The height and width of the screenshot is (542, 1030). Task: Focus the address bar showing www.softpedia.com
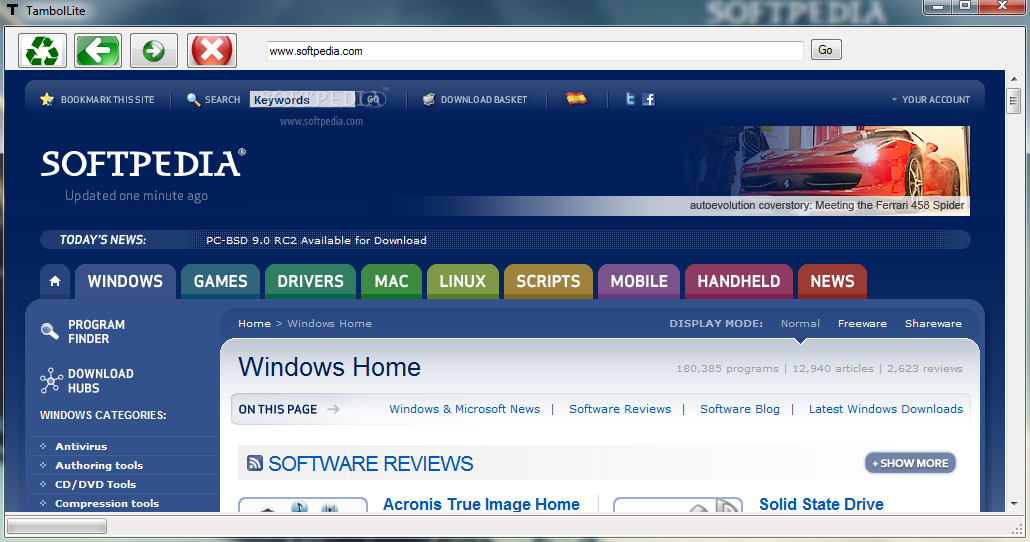click(x=535, y=51)
